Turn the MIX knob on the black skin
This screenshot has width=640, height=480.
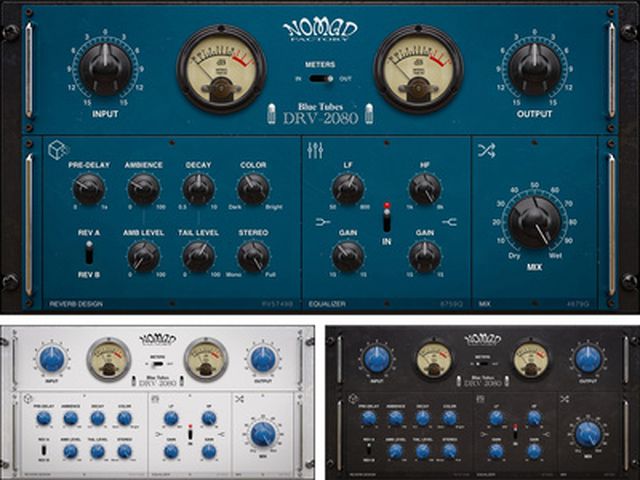[588, 434]
